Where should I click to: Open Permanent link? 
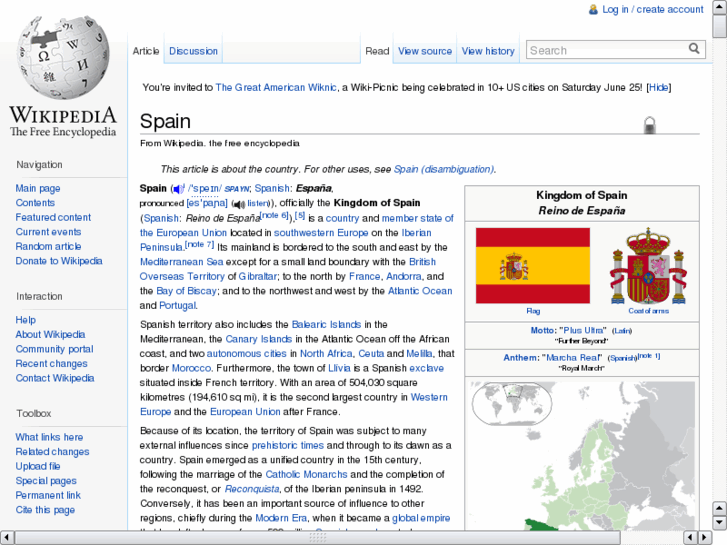[48, 495]
